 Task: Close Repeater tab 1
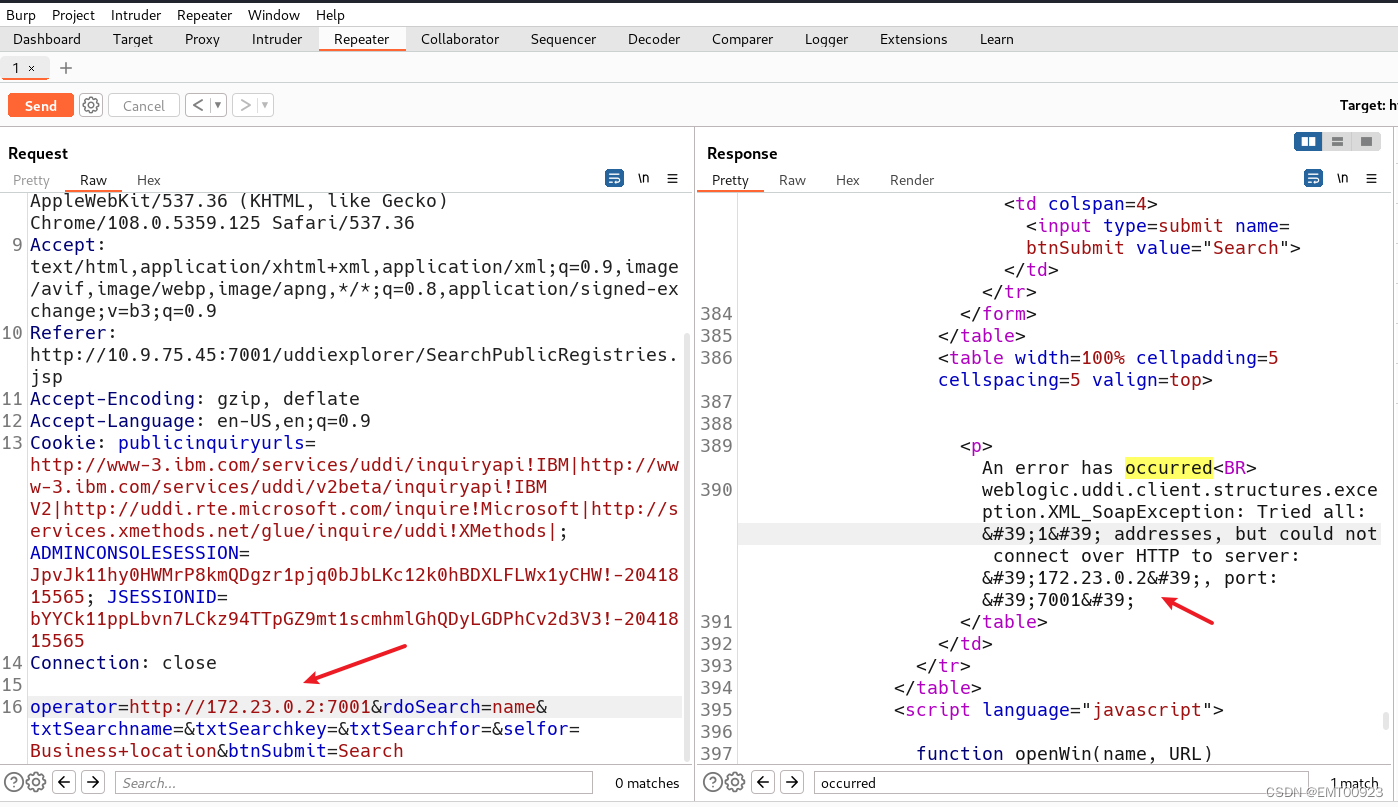point(31,68)
